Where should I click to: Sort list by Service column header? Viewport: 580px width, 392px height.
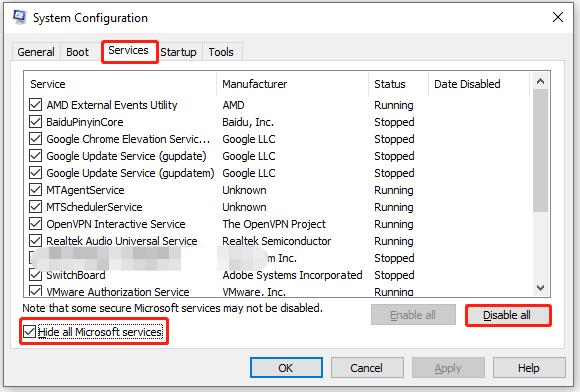click(120, 84)
